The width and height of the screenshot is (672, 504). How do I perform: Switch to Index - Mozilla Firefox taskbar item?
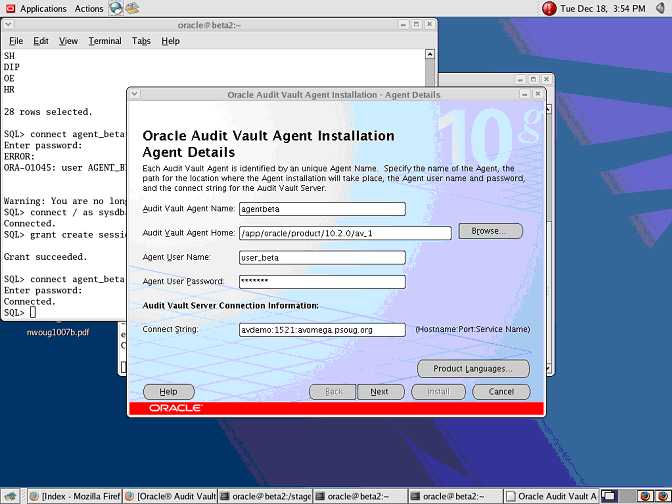pyautogui.click(x=75, y=496)
